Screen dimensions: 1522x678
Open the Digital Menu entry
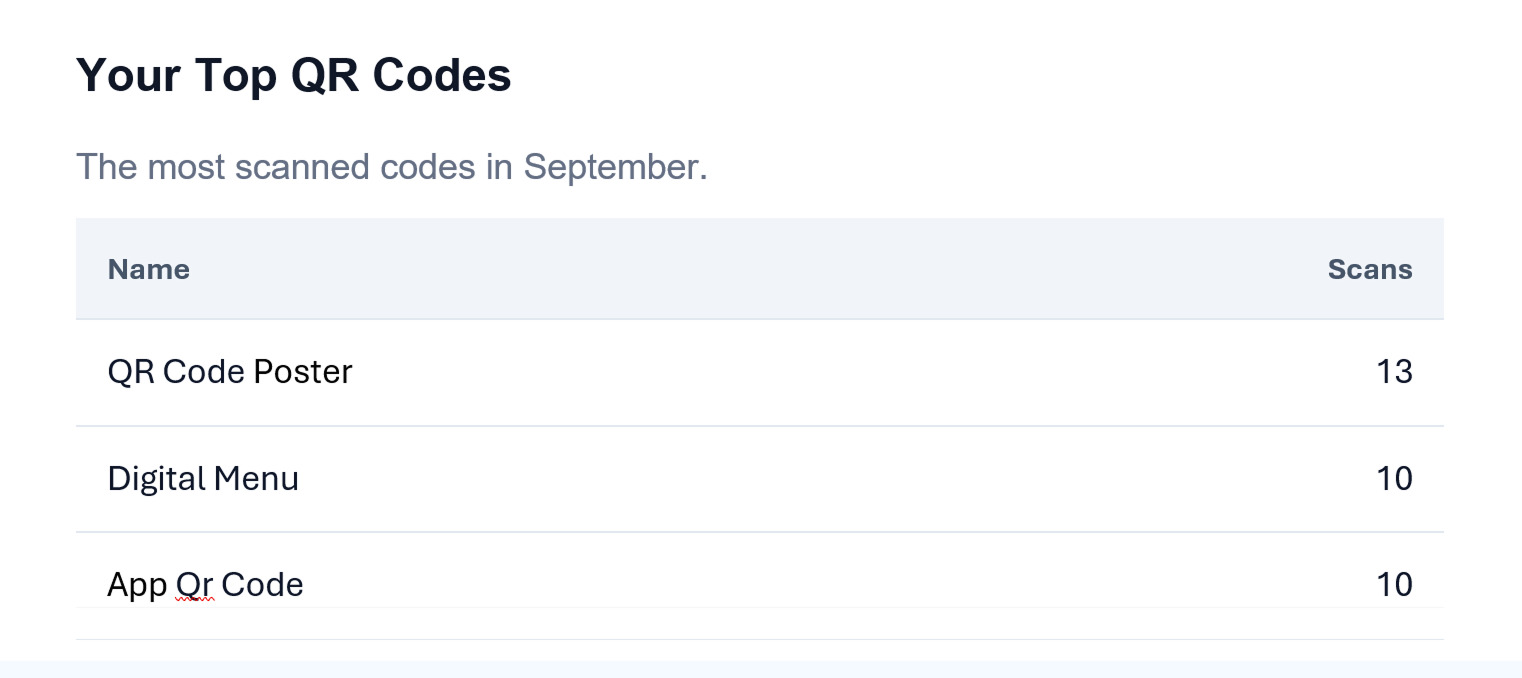point(202,479)
